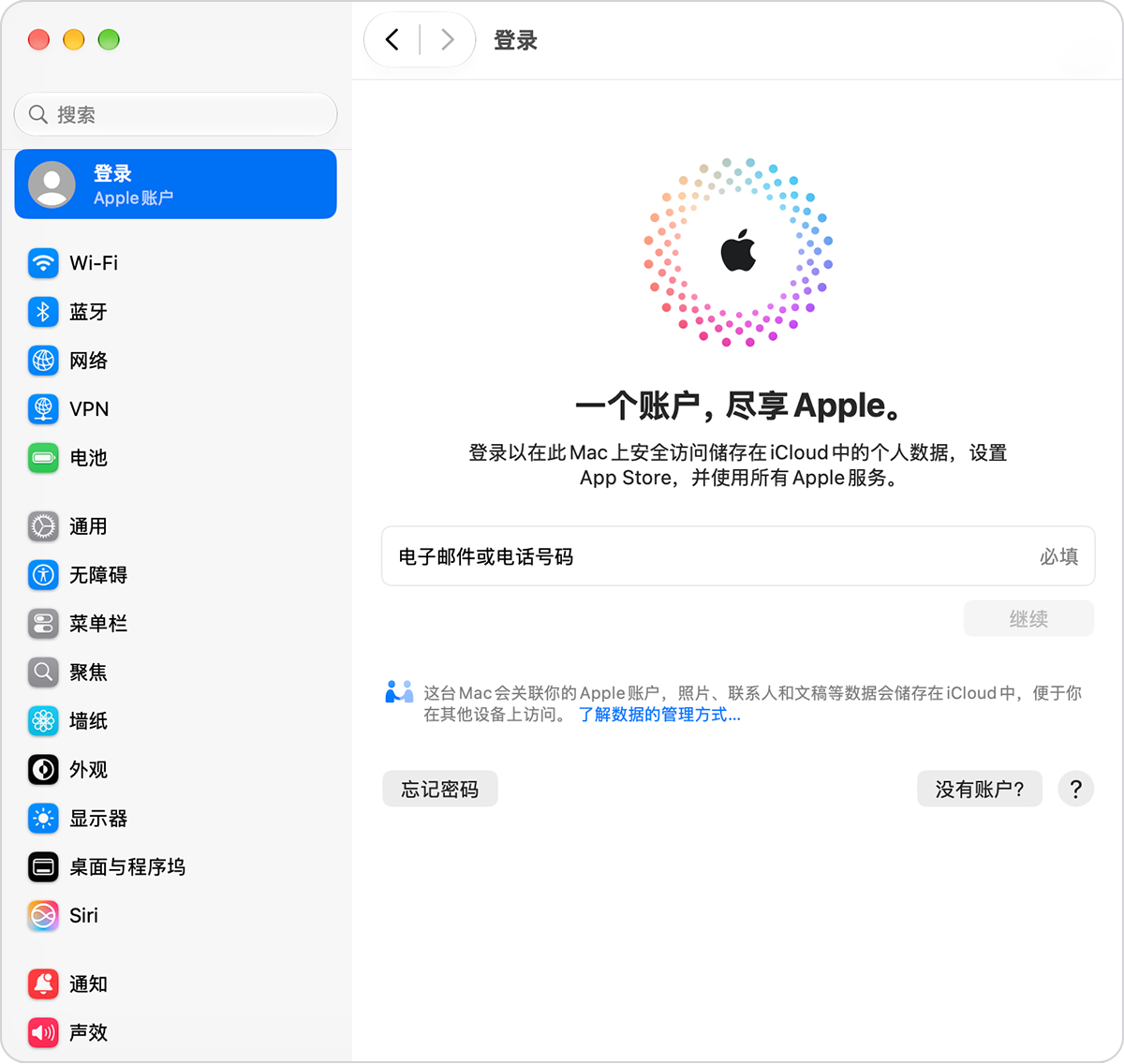
Task: Click the yellow minimize window button
Action: tap(74, 39)
